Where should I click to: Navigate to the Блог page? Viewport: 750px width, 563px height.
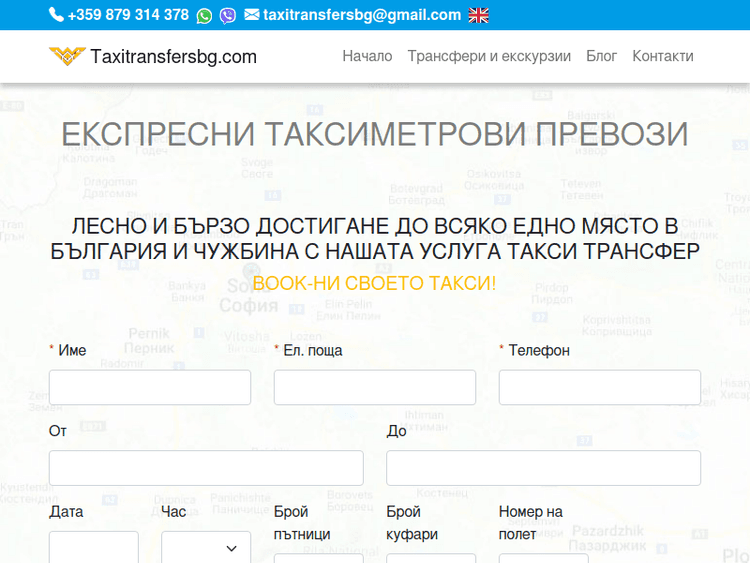coord(601,56)
